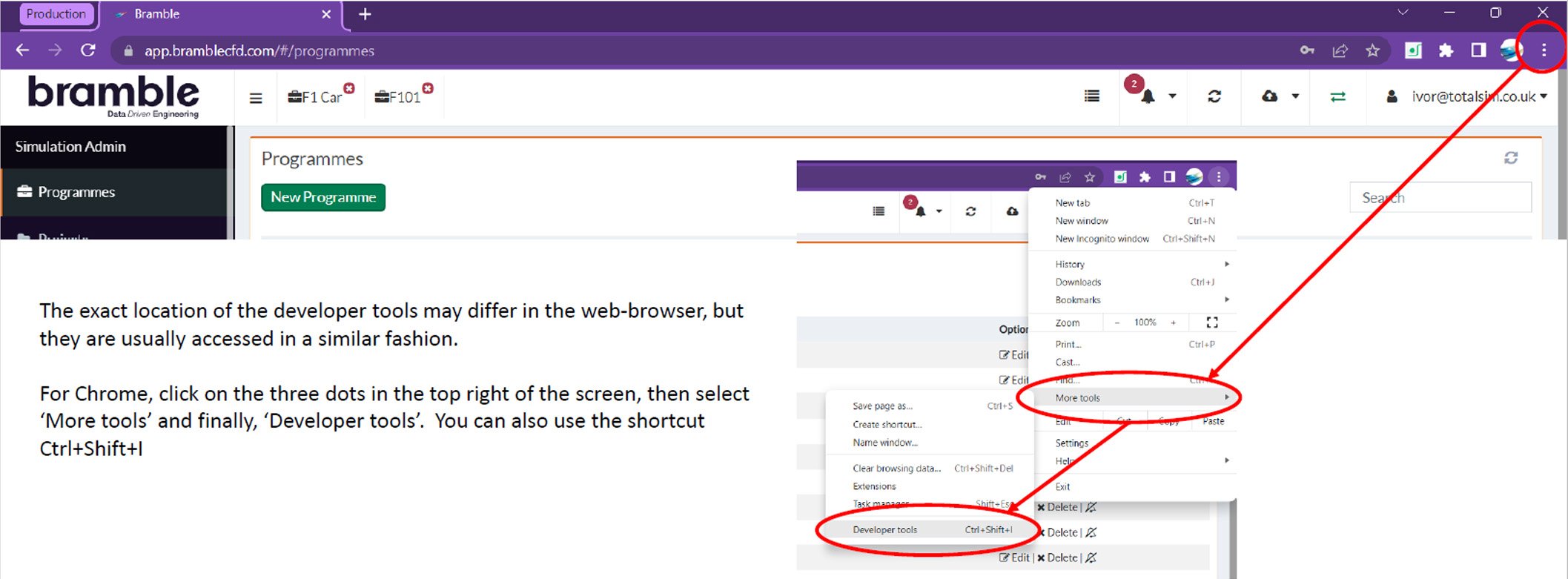Expand the Bookmarks submenu arrow in inset menu
Image resolution: width=1568 pixels, height=579 pixels.
[1227, 300]
